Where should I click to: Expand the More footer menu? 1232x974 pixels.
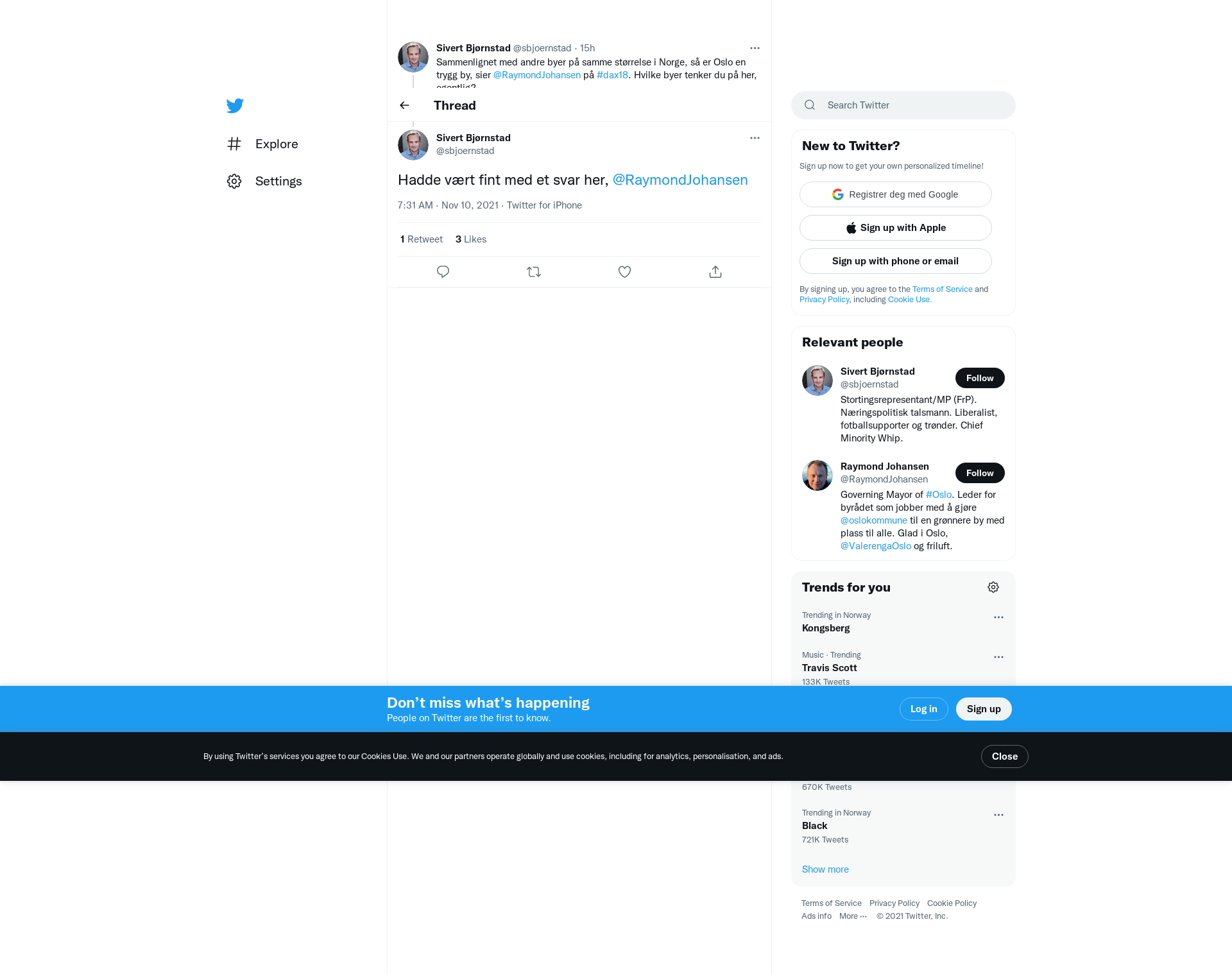click(x=853, y=916)
